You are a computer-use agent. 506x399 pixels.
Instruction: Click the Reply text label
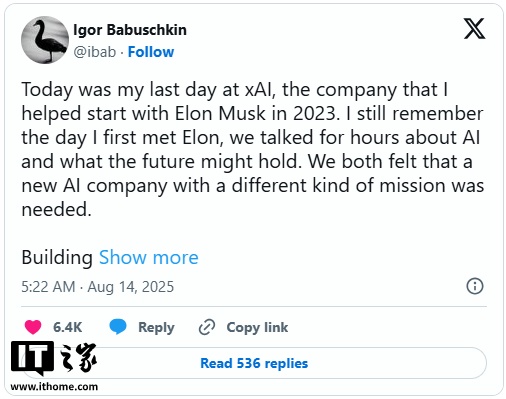point(156,327)
